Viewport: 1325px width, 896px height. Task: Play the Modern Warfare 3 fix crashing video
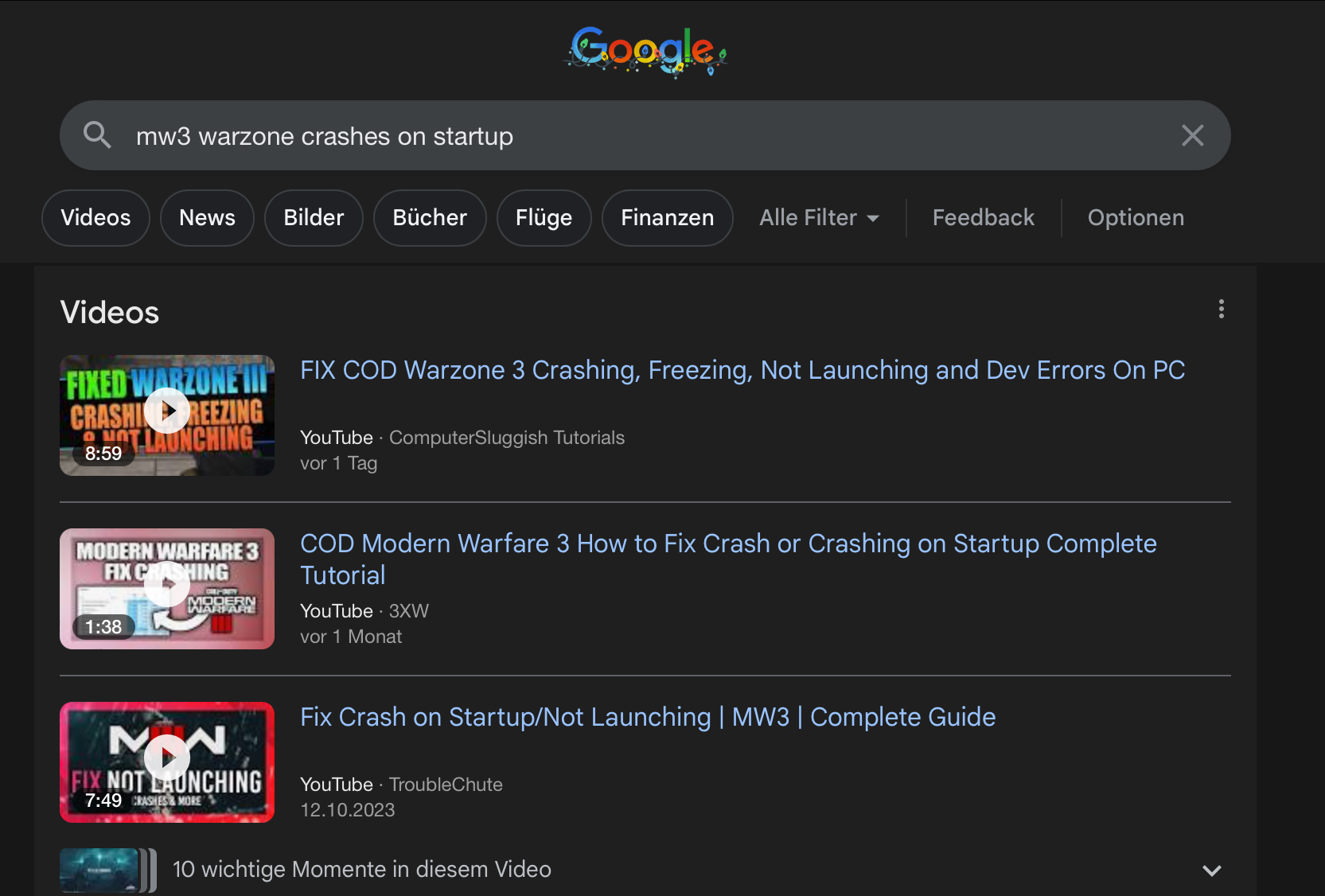click(x=167, y=589)
